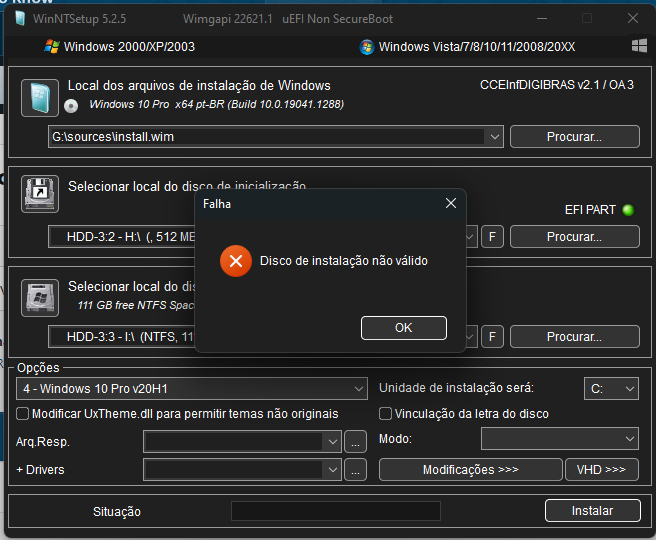Expand the G:\sources\install.wim path dropdown
The image size is (656, 540).
click(x=495, y=137)
